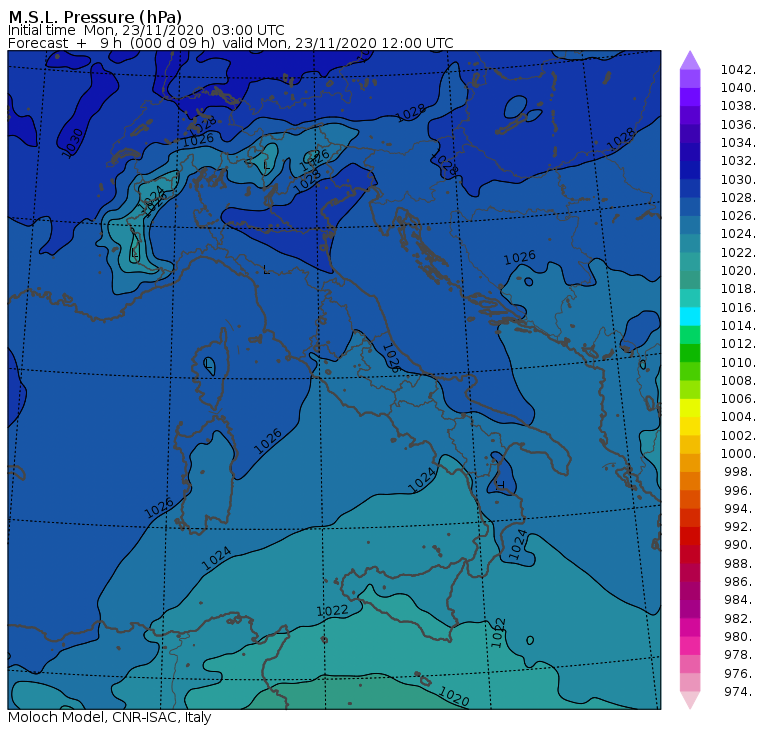The height and width of the screenshot is (731, 760).
Task: Click the legend value 1014.
Action: point(738,326)
